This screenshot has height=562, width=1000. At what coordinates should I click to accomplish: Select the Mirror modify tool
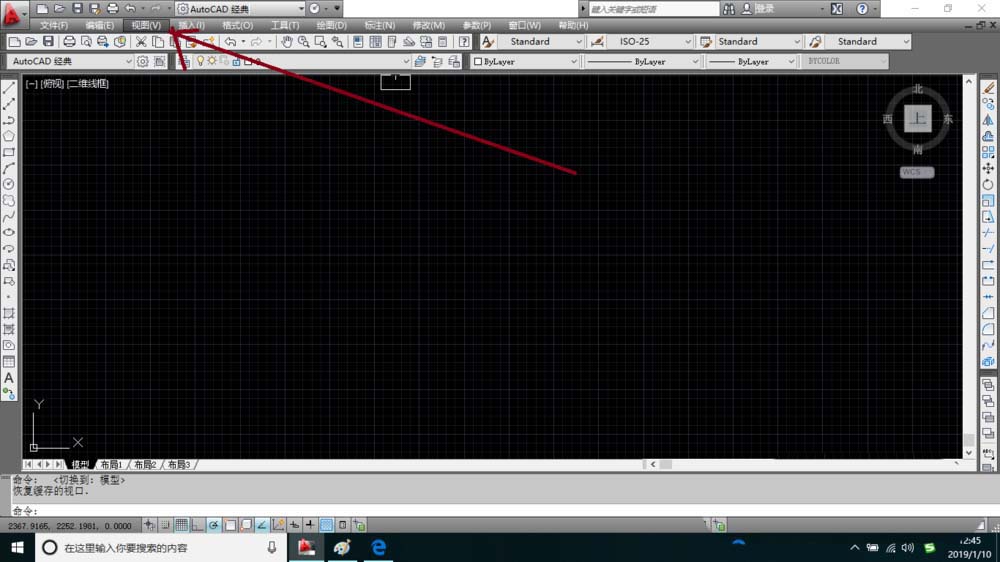988,120
